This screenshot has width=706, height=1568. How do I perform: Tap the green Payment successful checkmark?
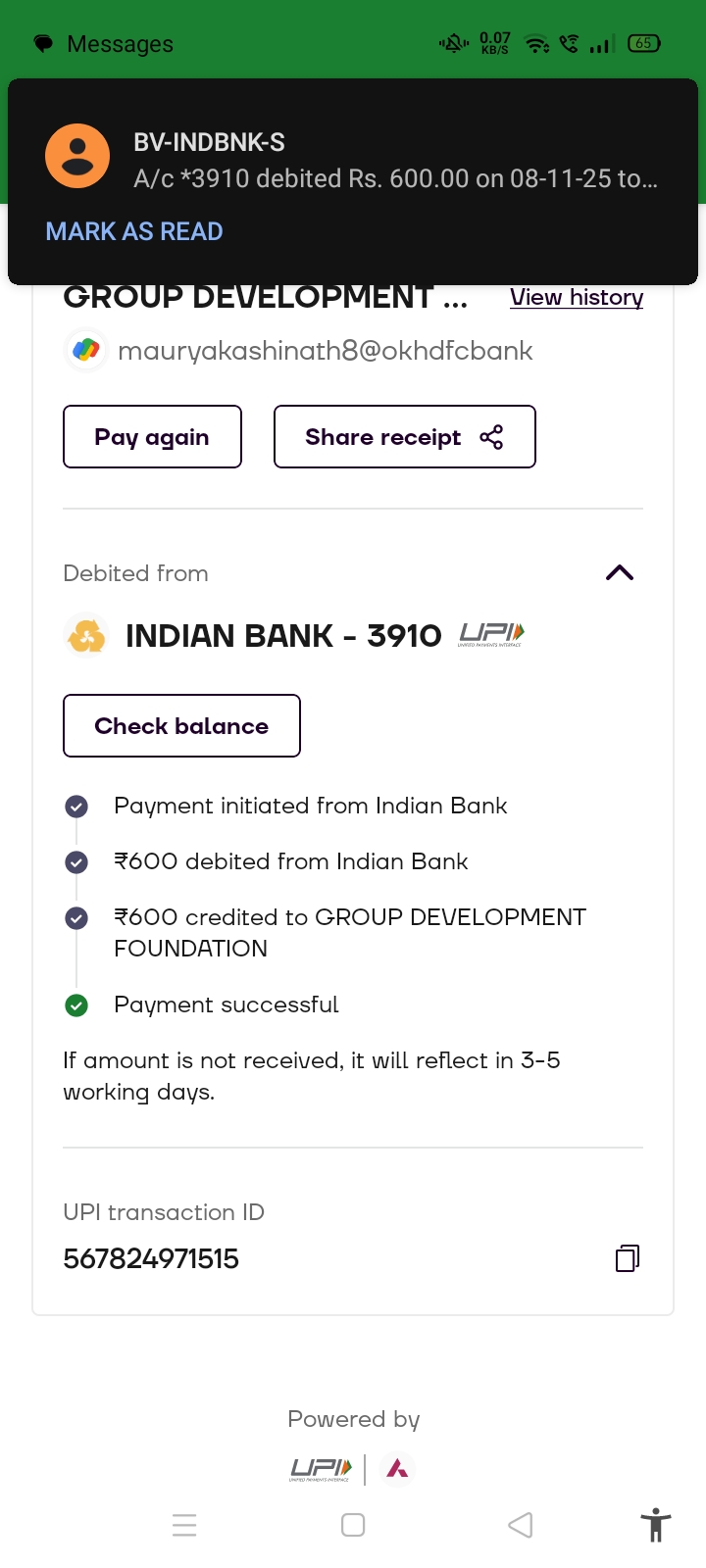pos(76,1004)
